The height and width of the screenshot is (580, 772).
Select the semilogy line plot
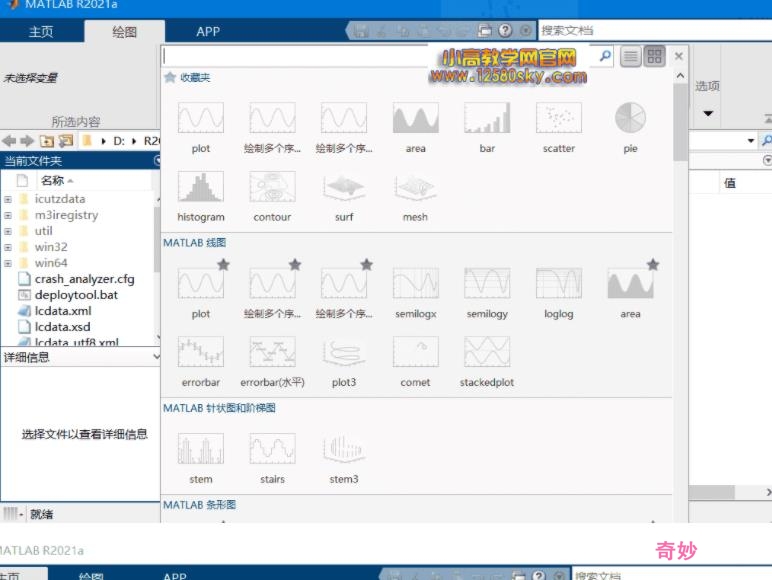(487, 292)
